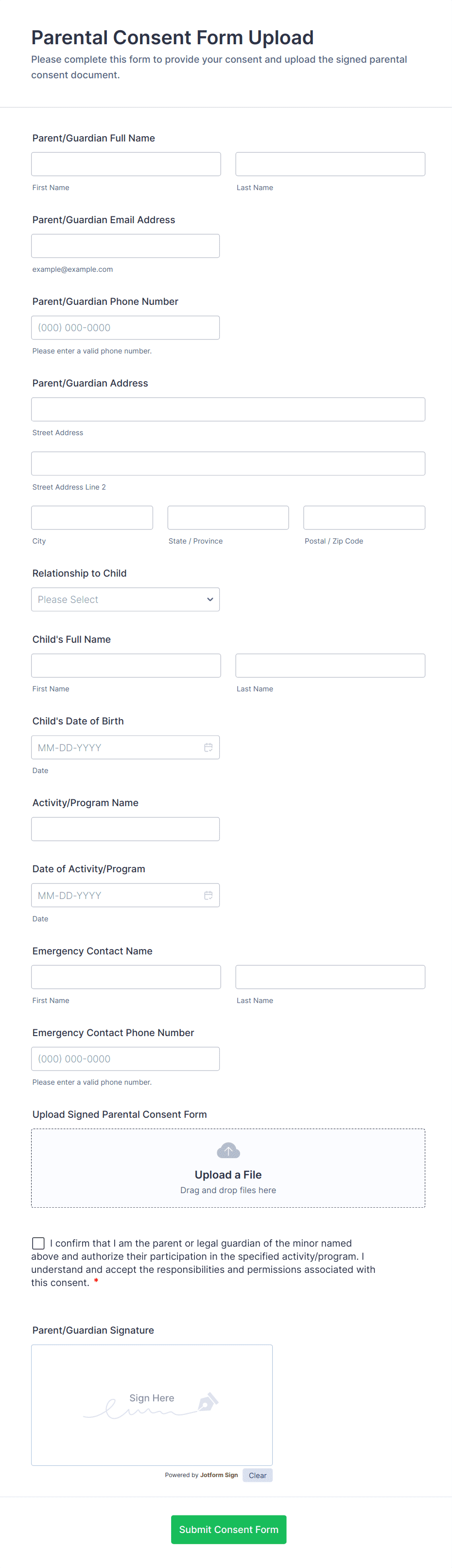Check the parental confirmation checkbox

click(38, 1242)
